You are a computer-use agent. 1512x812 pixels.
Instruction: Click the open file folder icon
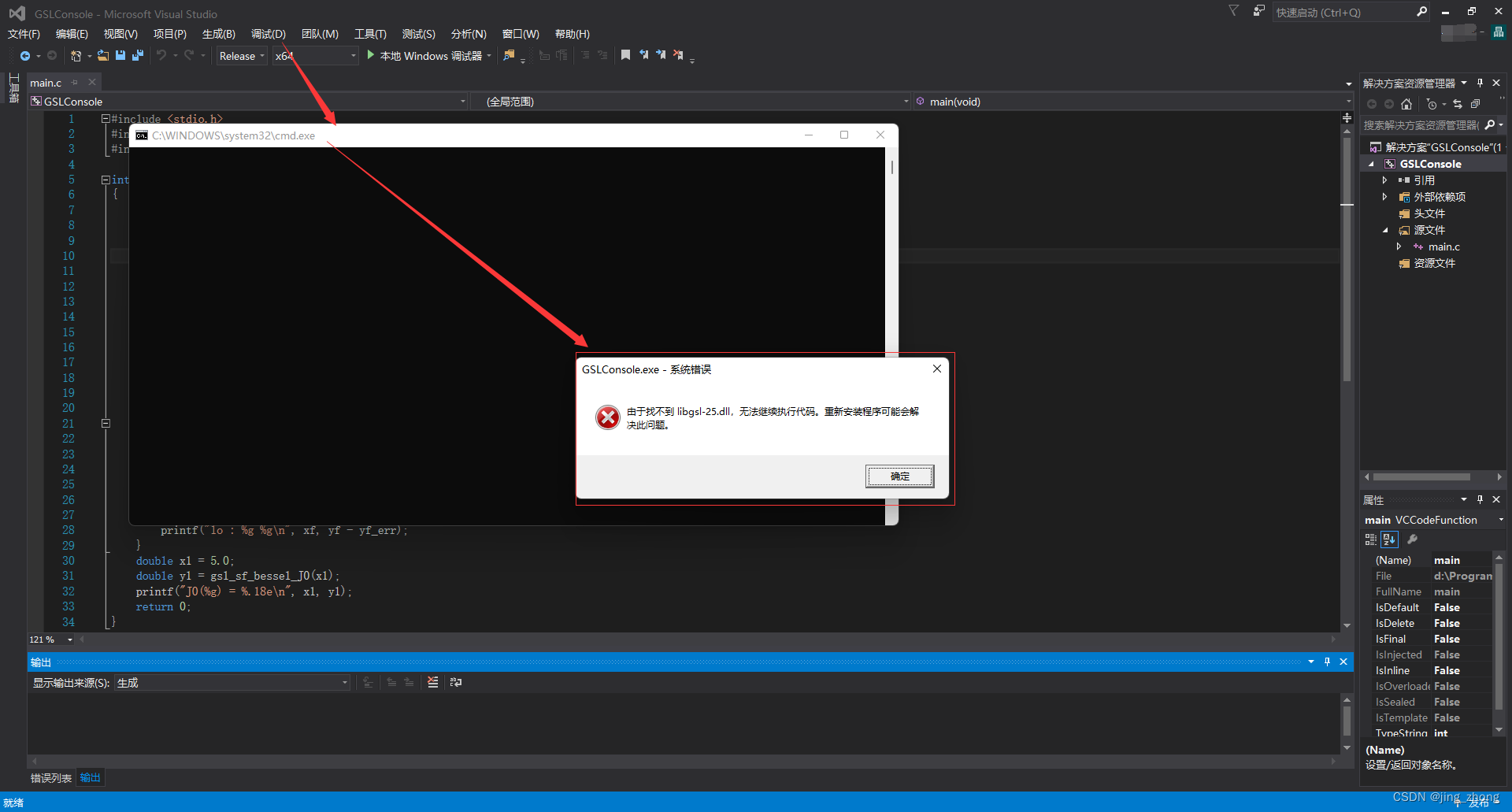click(103, 56)
